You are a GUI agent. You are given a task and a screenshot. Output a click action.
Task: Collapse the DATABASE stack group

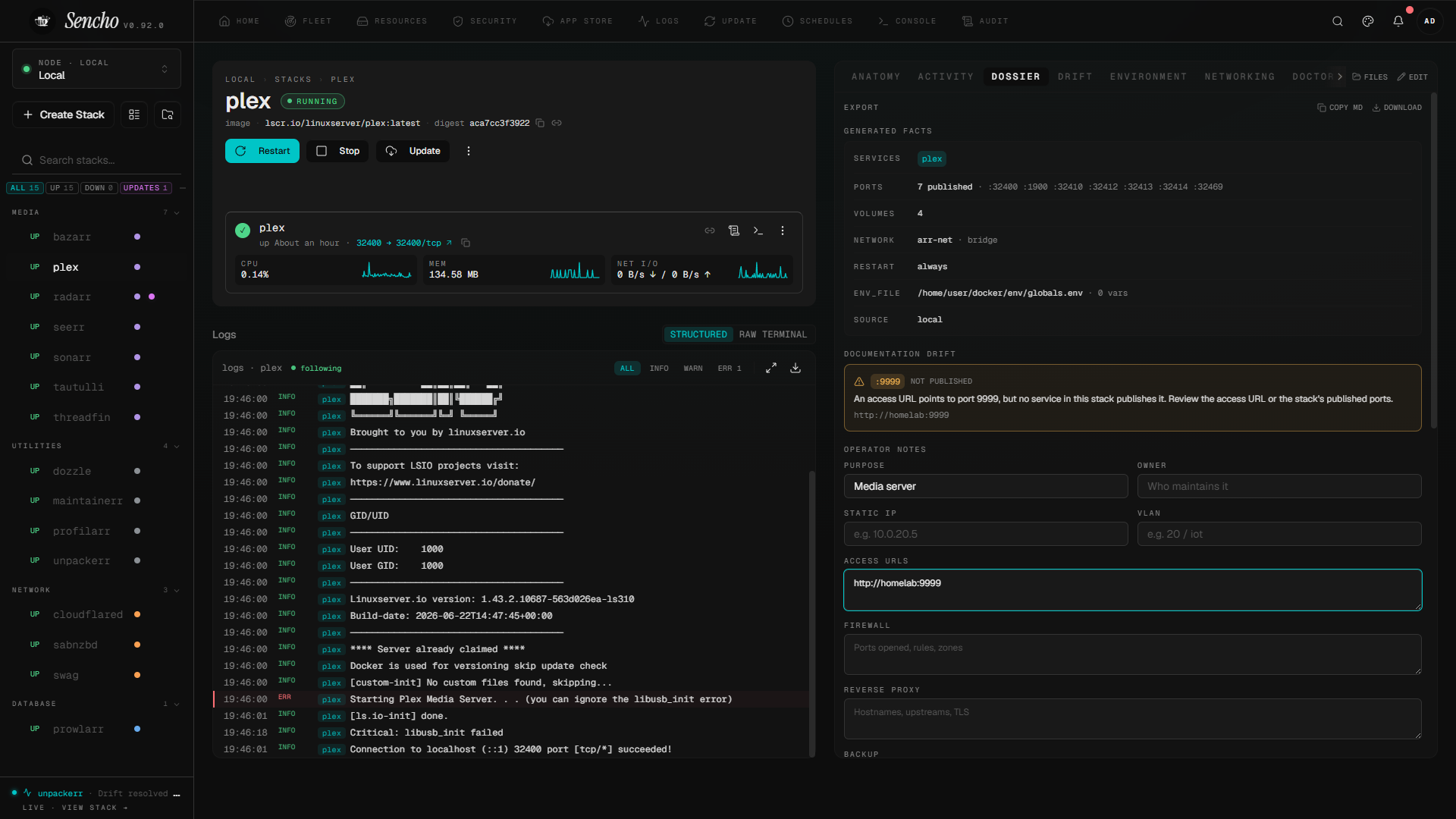point(177,704)
